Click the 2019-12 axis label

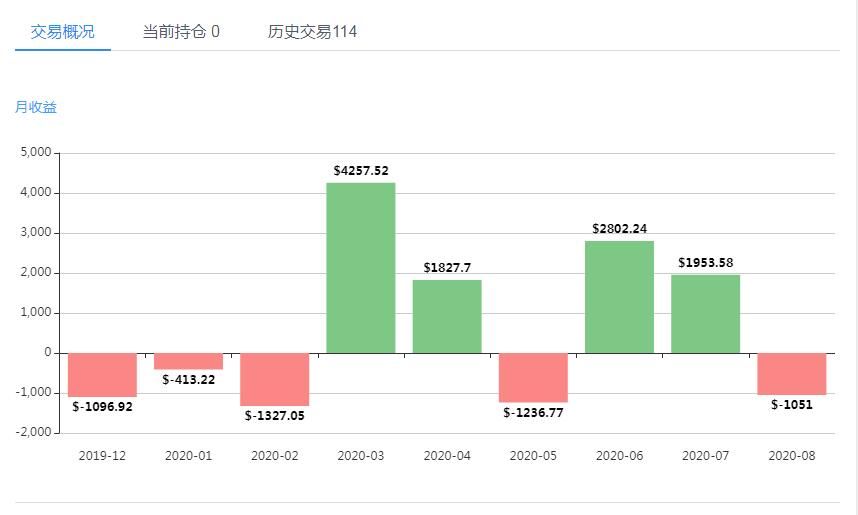point(102,455)
